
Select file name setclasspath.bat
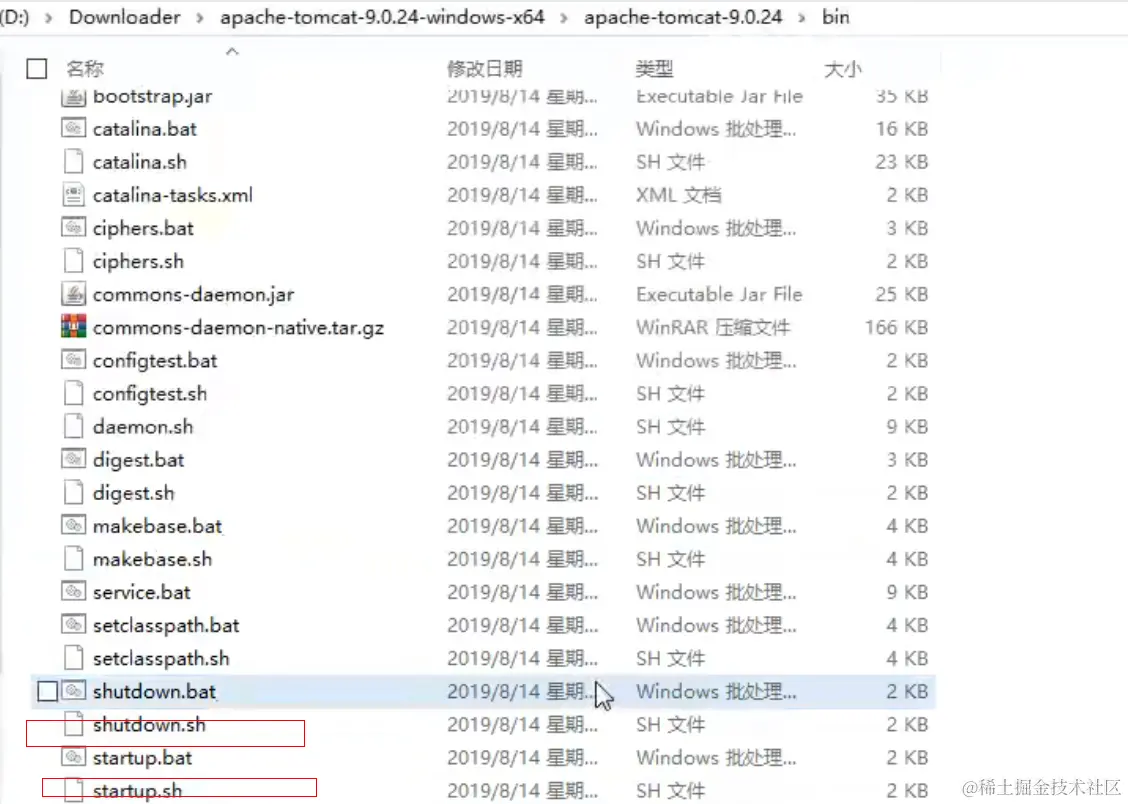[x=166, y=626]
